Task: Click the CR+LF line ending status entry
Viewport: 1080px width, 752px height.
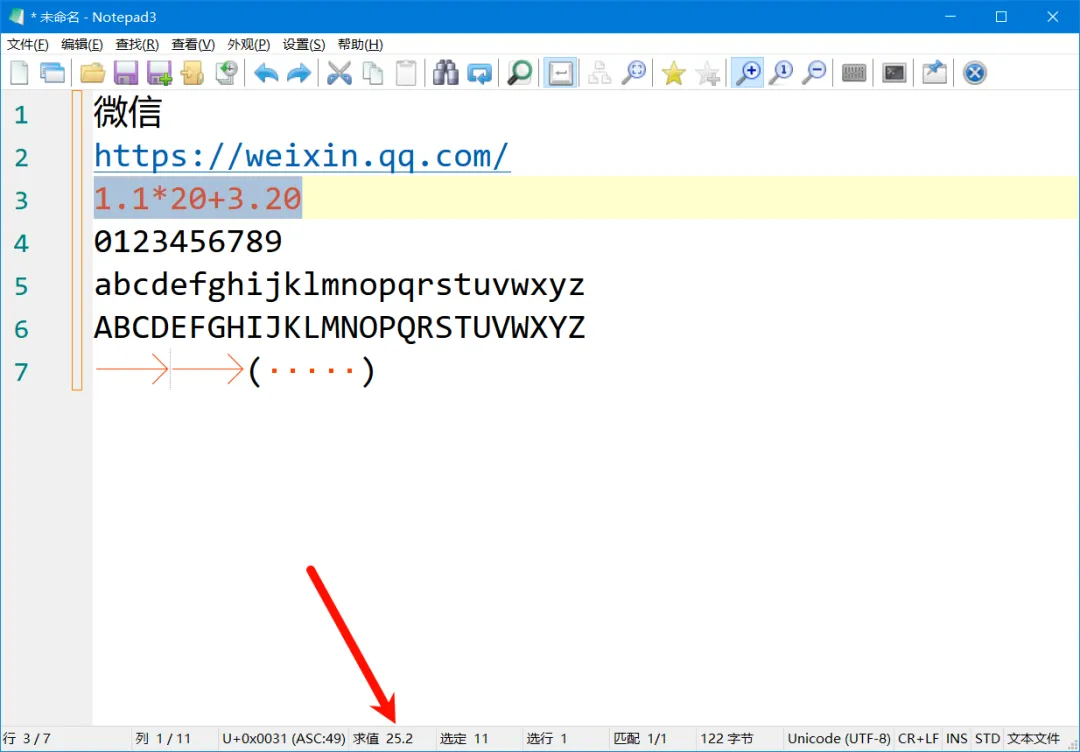Action: tap(918, 739)
